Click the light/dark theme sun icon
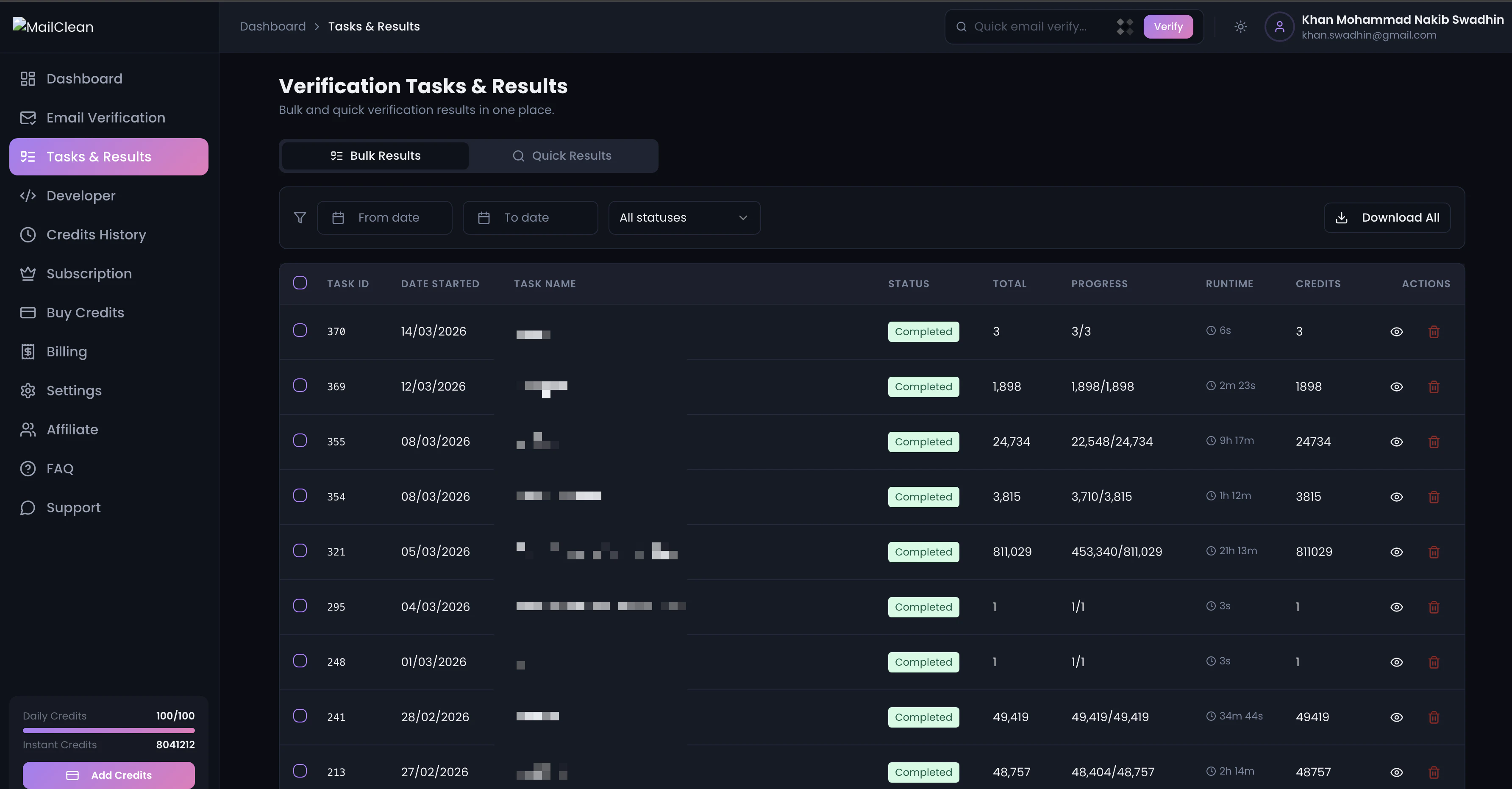 pyautogui.click(x=1240, y=26)
